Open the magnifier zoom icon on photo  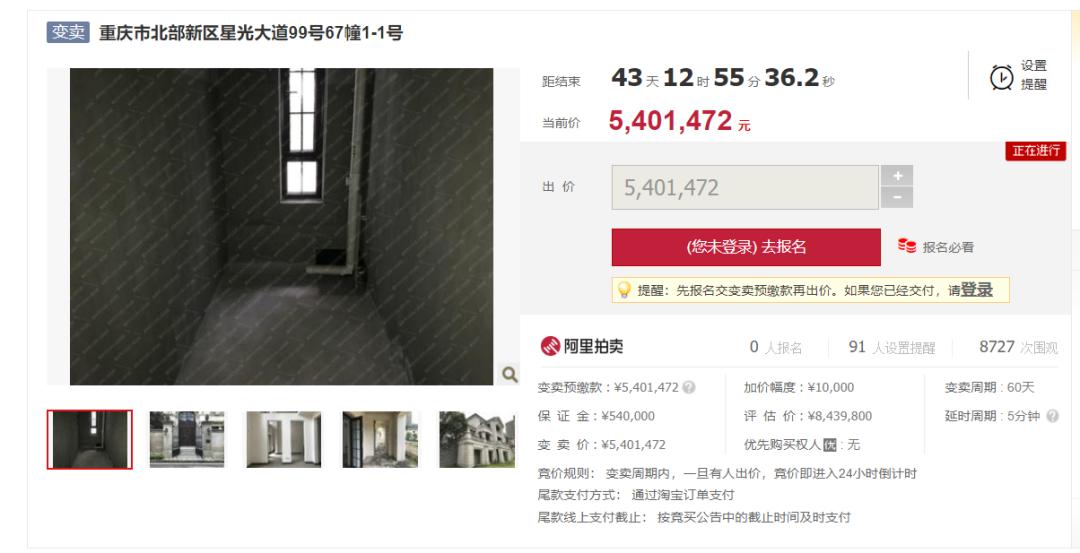click(510, 374)
